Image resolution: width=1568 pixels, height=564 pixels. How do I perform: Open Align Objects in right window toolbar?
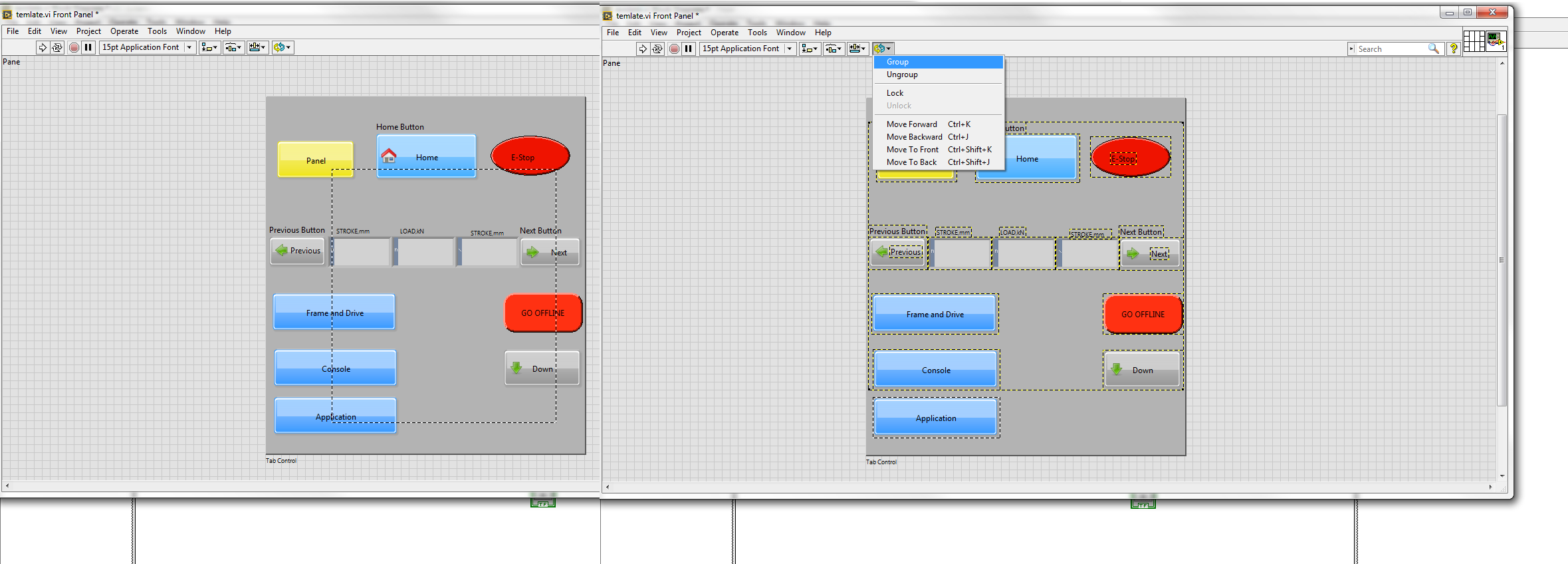click(x=810, y=49)
